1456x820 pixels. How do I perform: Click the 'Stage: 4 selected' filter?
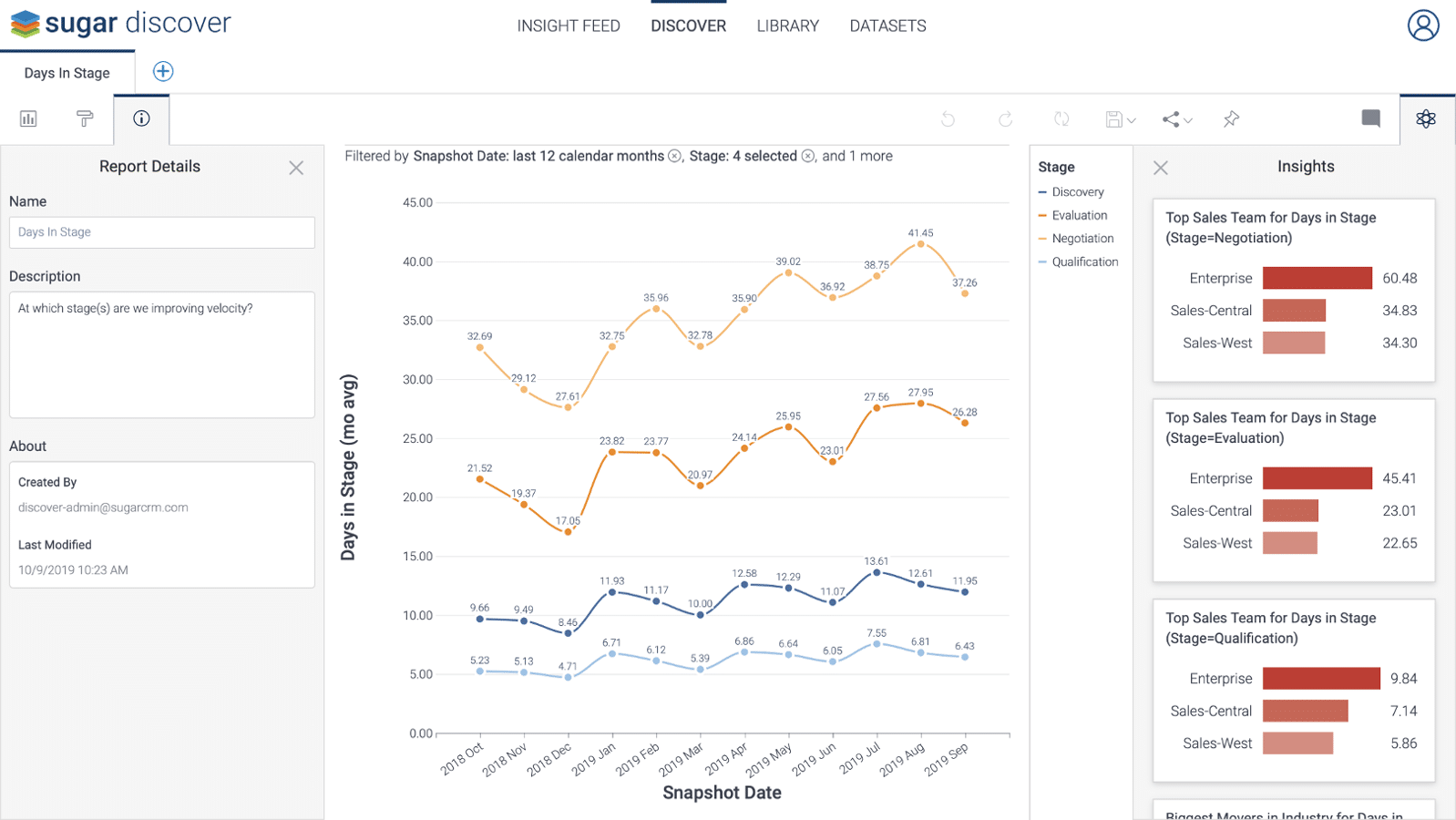pos(743,156)
